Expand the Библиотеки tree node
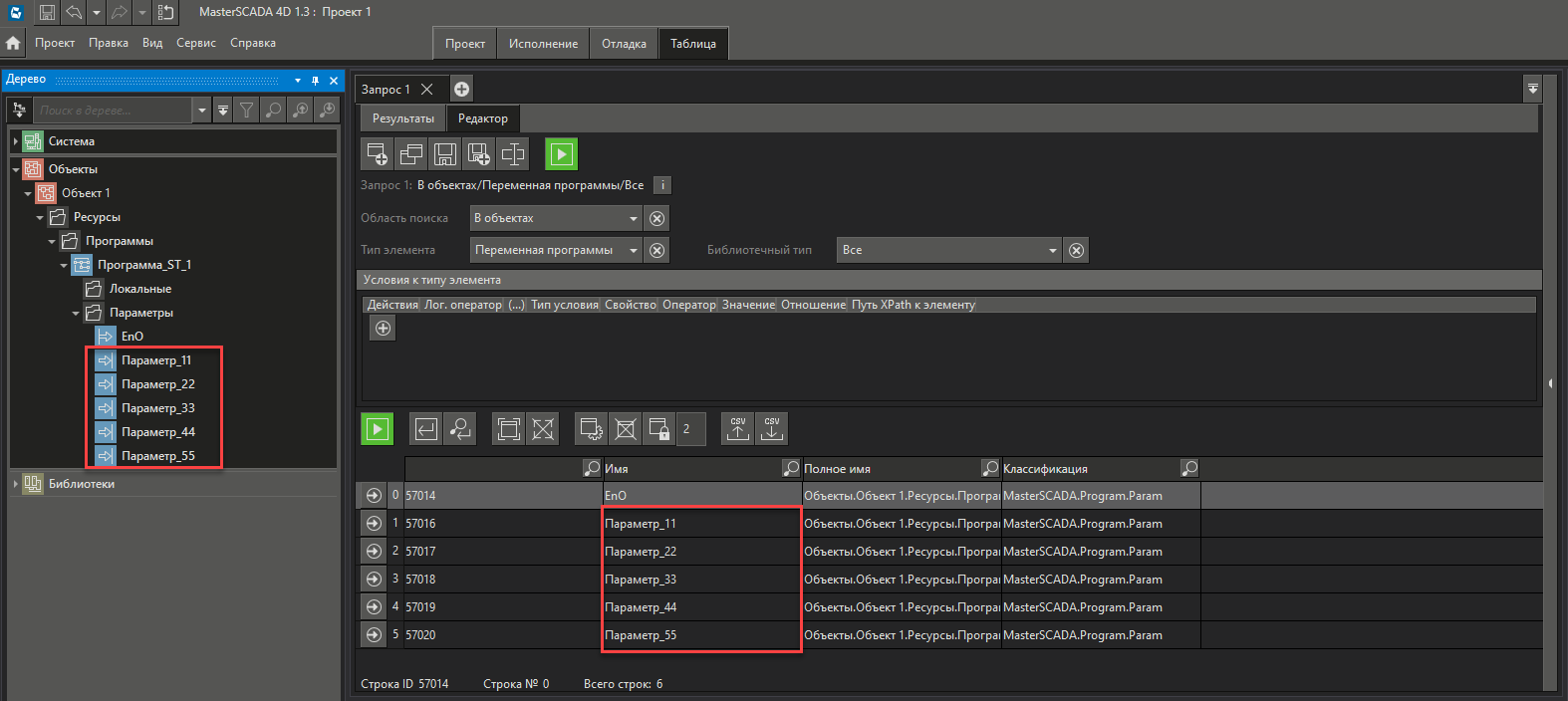Viewport: 1568px width, 701px height. click(x=16, y=484)
